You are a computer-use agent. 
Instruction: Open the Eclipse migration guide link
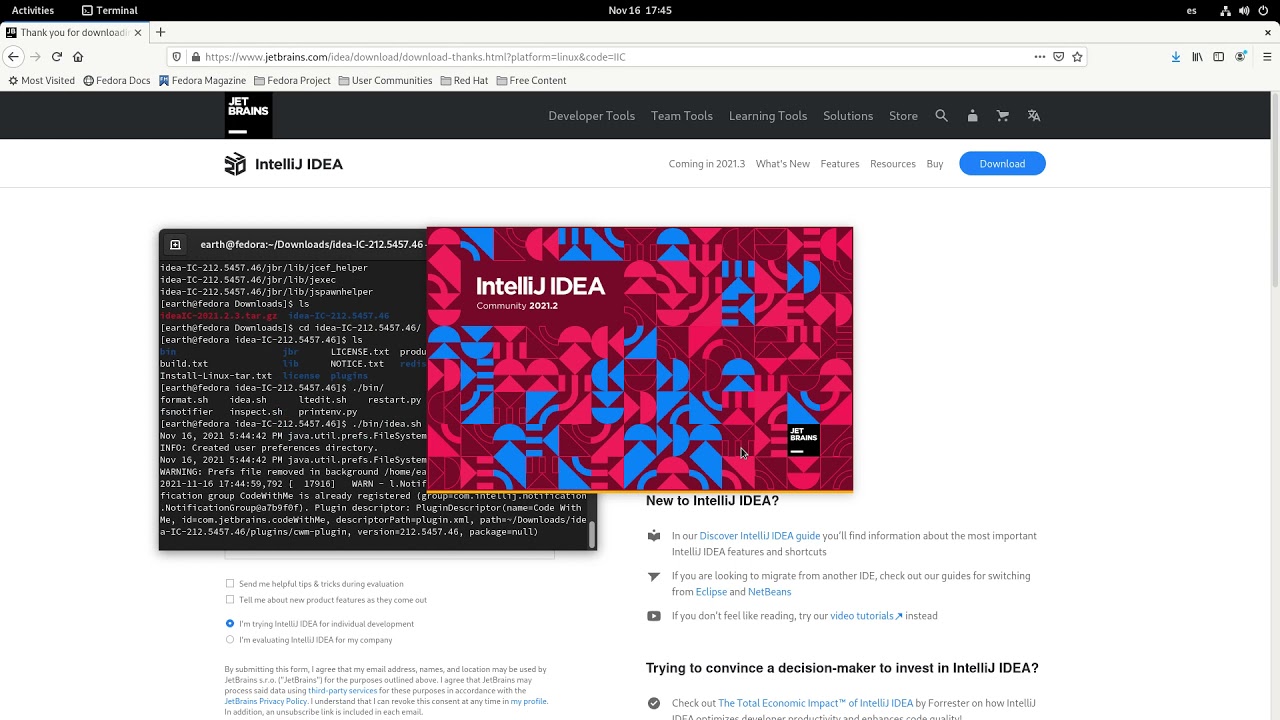click(711, 592)
